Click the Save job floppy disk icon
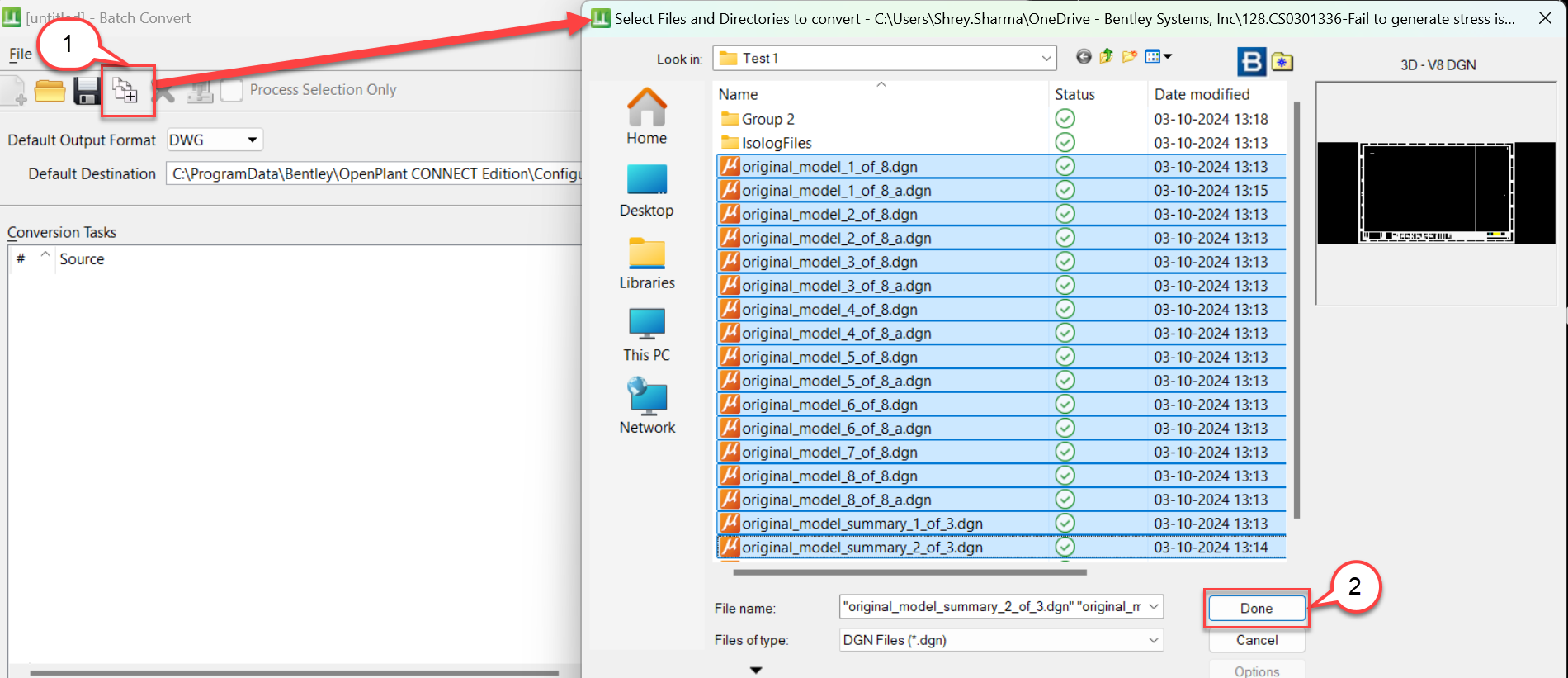The width and height of the screenshot is (1568, 678). coord(87,91)
